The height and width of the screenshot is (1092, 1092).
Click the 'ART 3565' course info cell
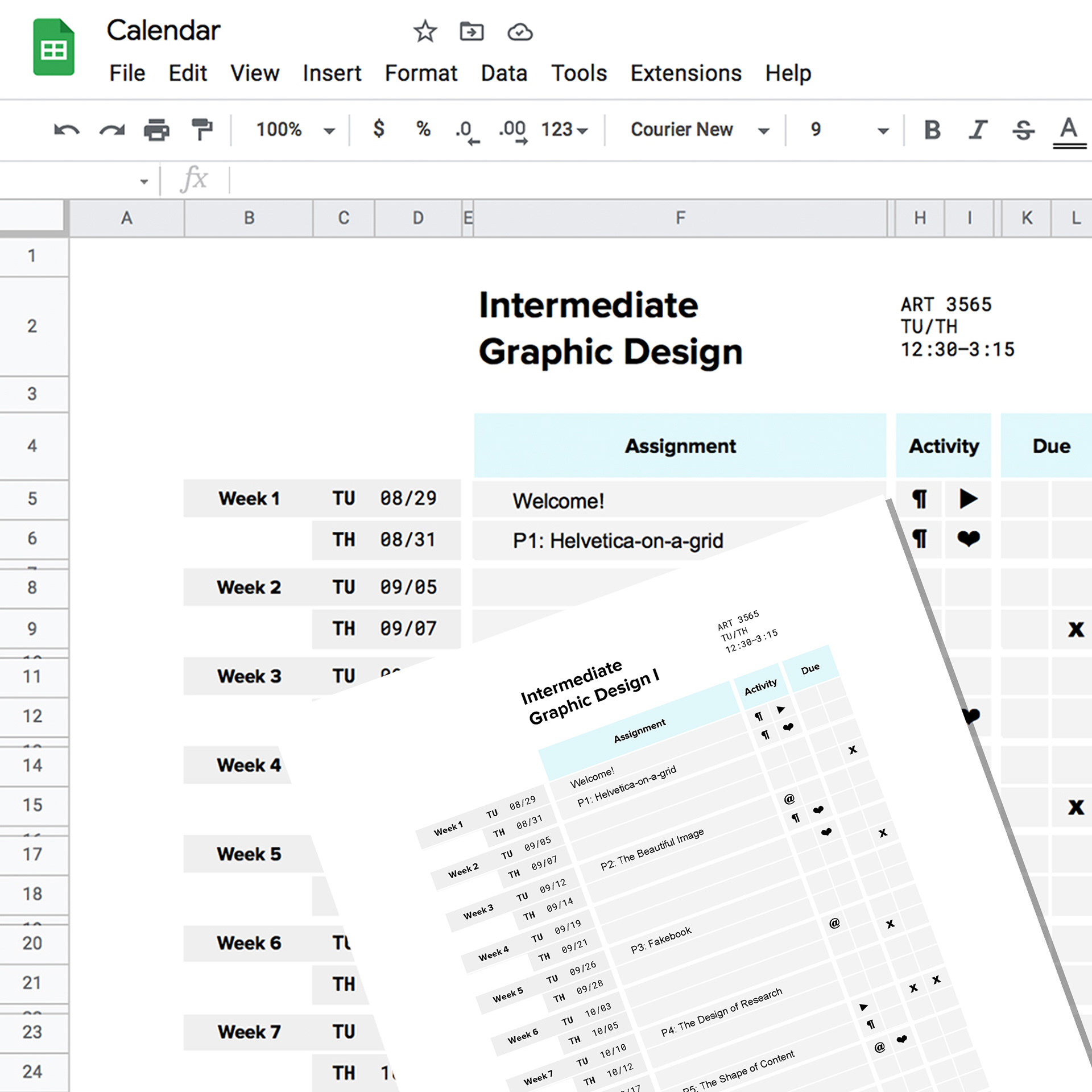958,327
